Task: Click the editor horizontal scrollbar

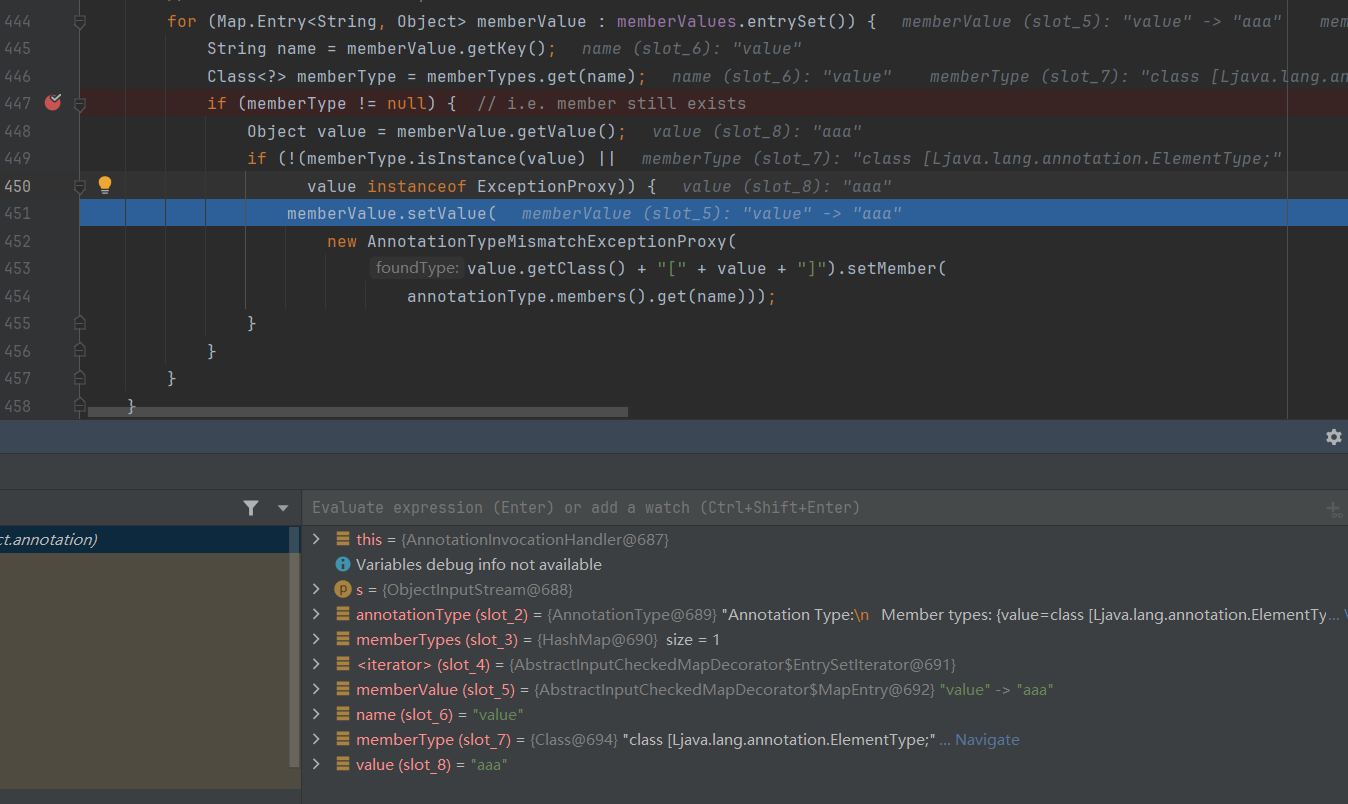Action: 358,411
